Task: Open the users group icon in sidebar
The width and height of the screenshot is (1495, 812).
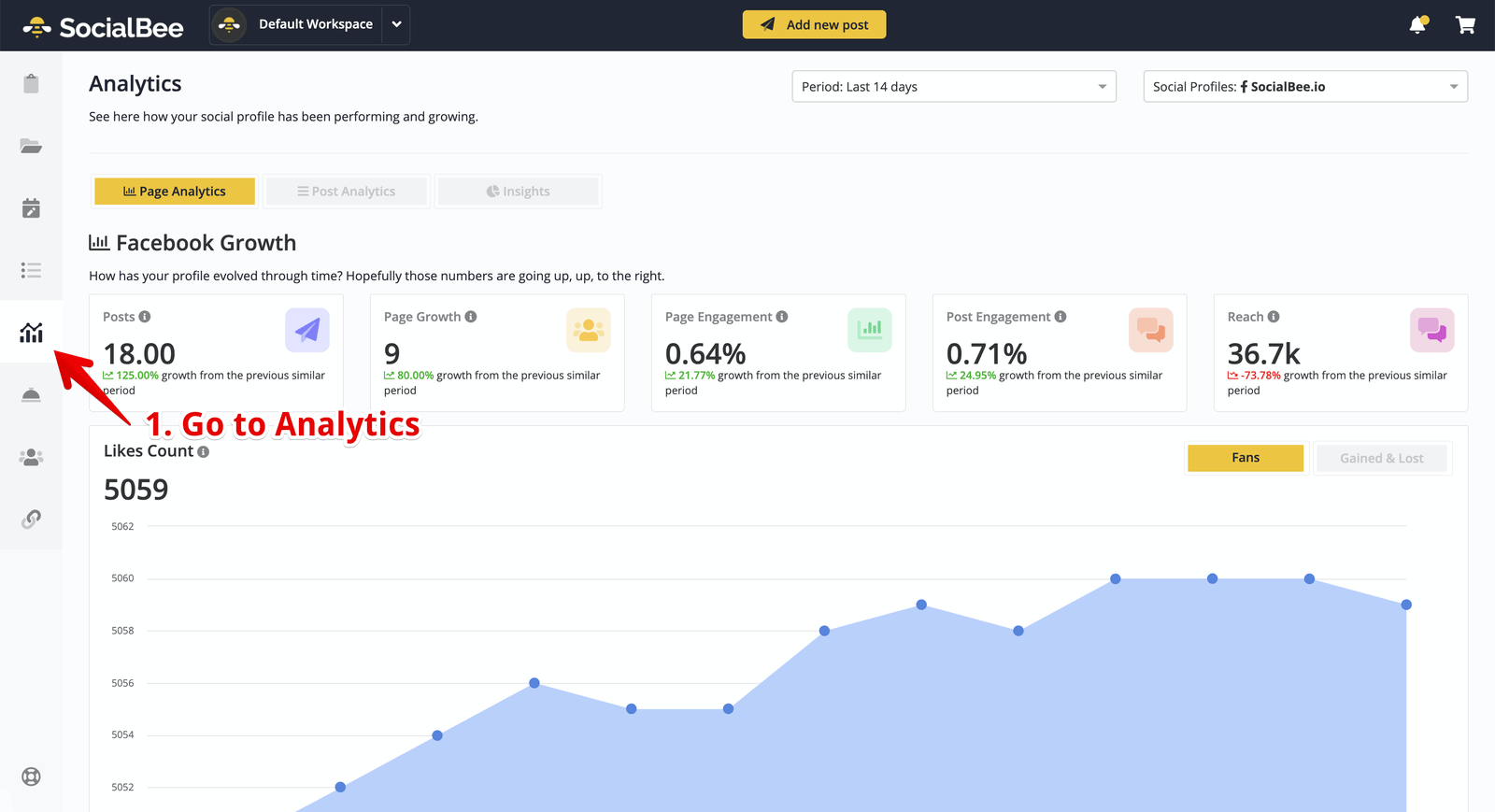Action: click(31, 457)
